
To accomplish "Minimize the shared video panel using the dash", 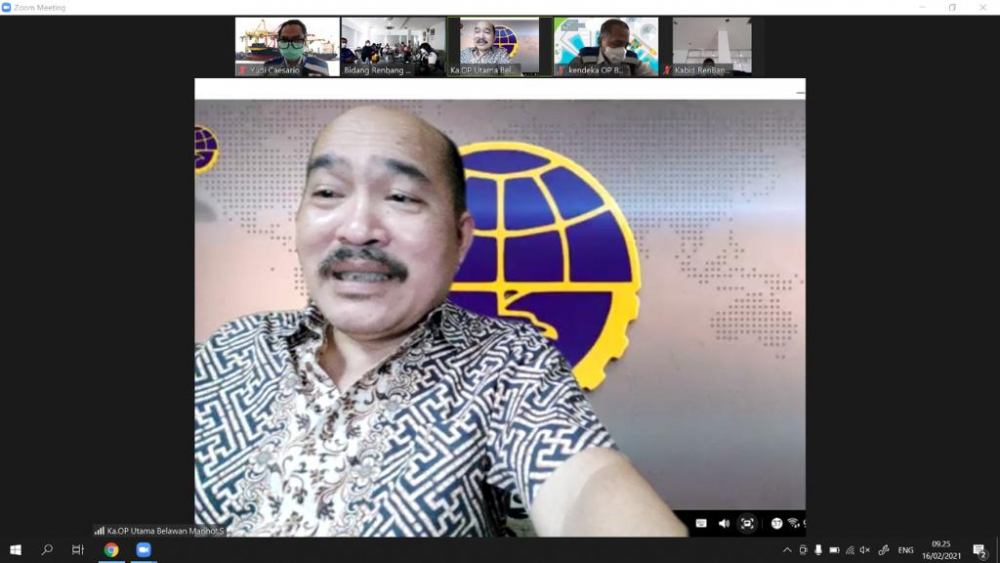I will 800,93.
